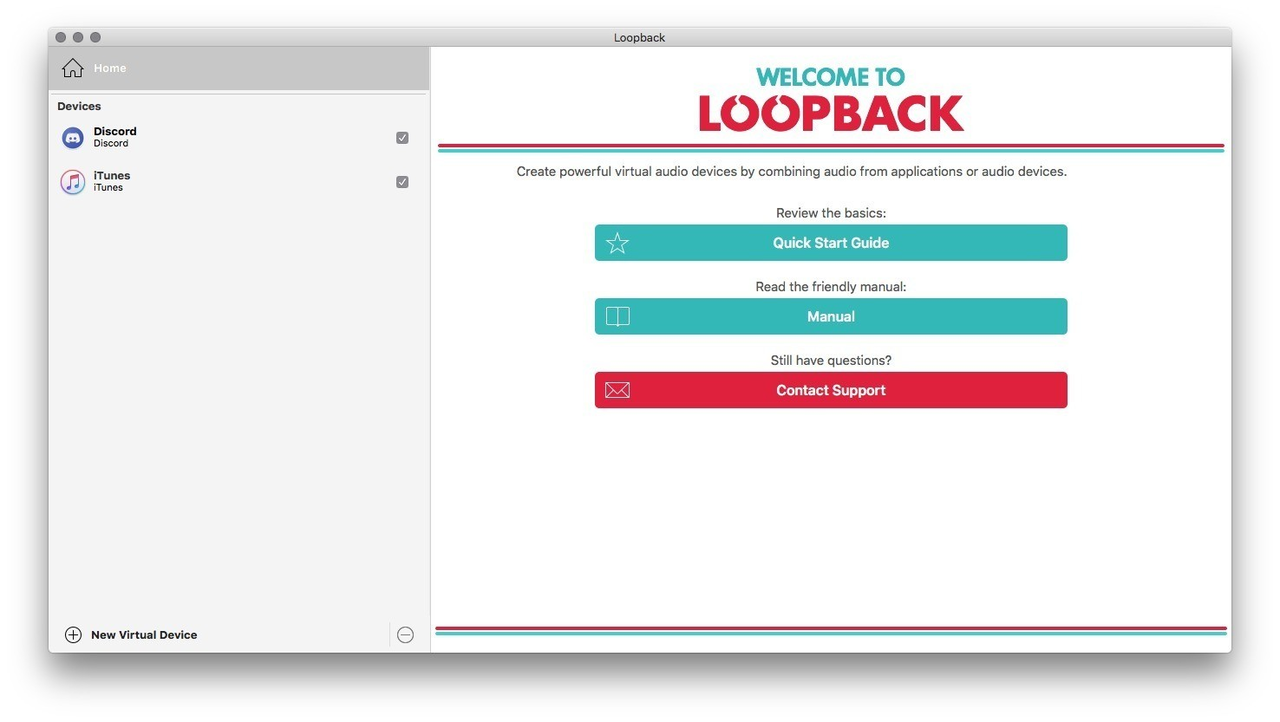Close the Loopback window
The width and height of the screenshot is (1280, 722).
pyautogui.click(x=61, y=37)
